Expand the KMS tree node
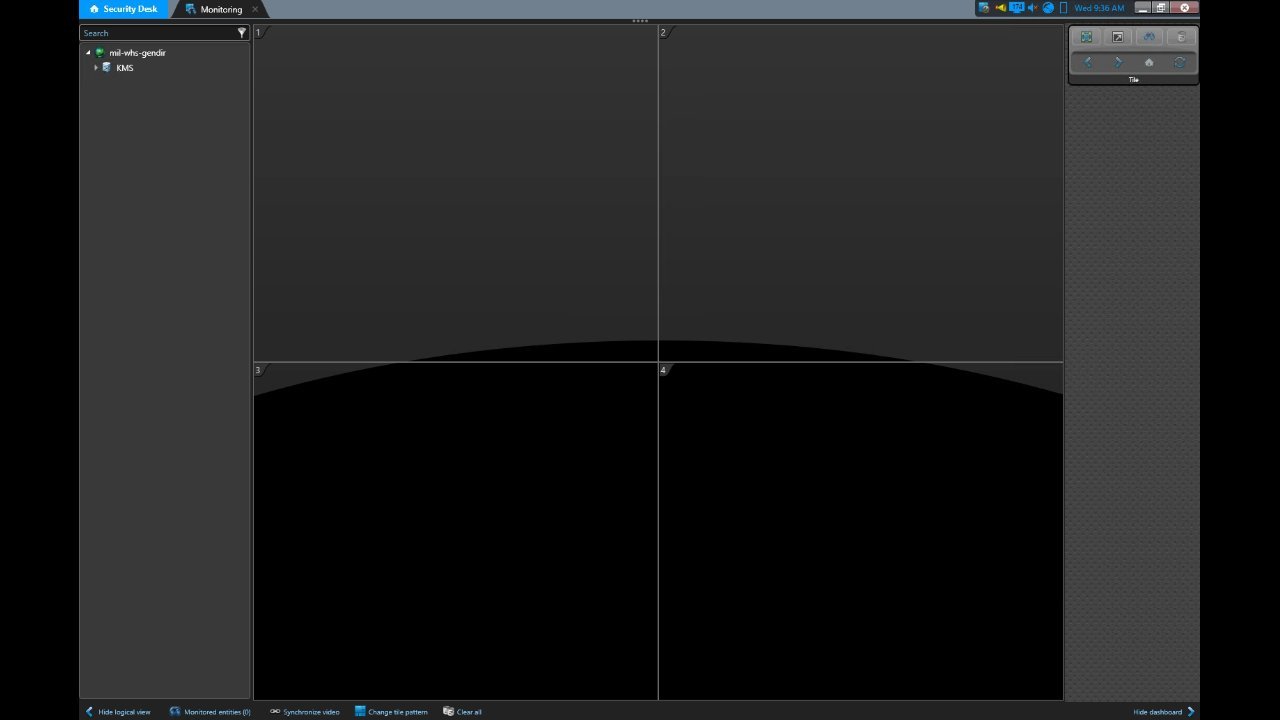Screen dimensions: 1280x720 (96, 68)
